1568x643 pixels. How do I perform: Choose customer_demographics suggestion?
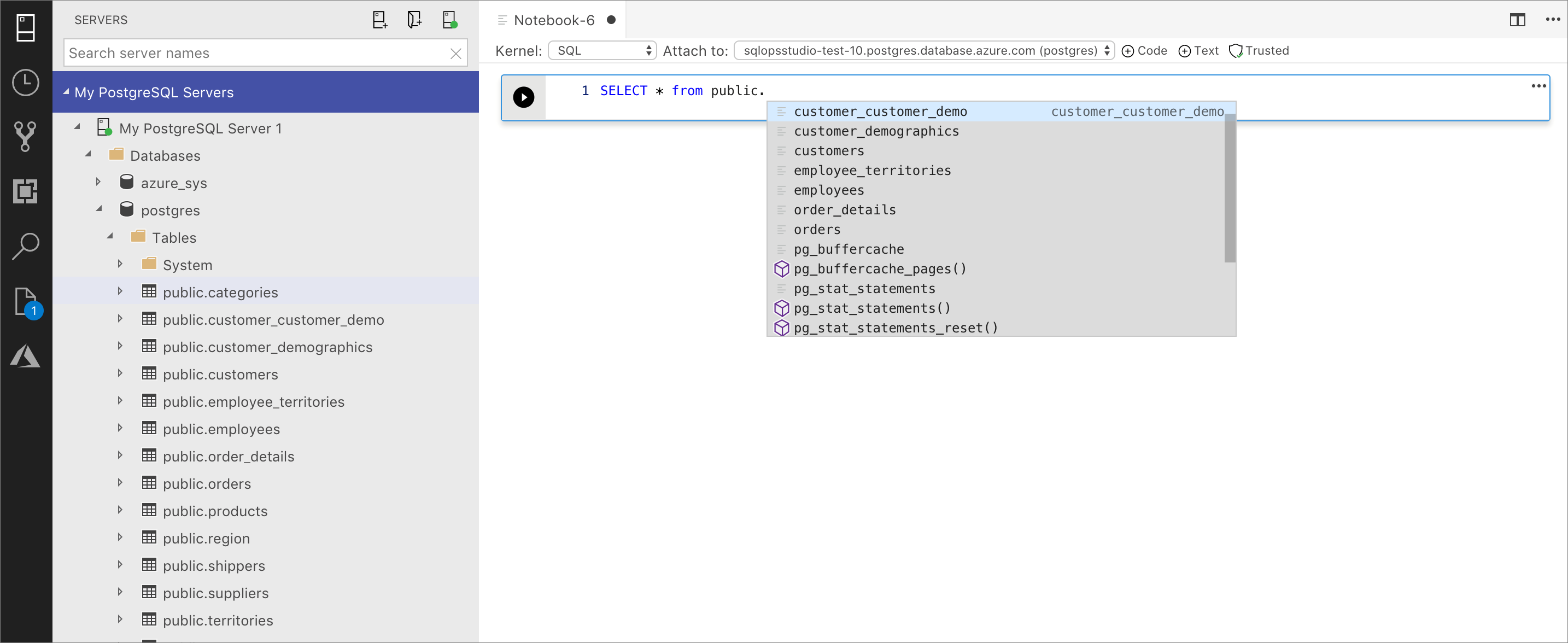pos(996,131)
